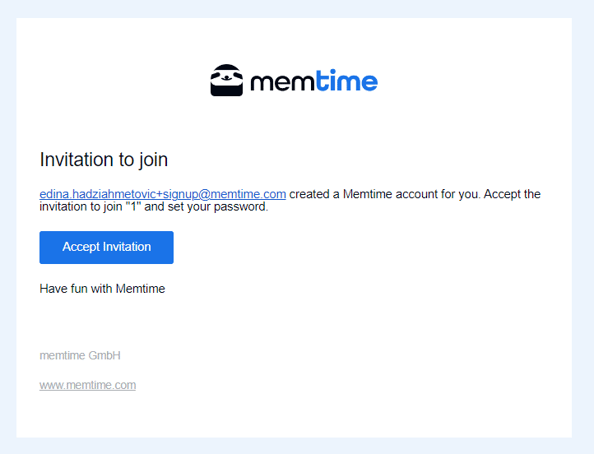Click the "Have fun with Memtime" text
The image size is (594, 454).
[102, 289]
